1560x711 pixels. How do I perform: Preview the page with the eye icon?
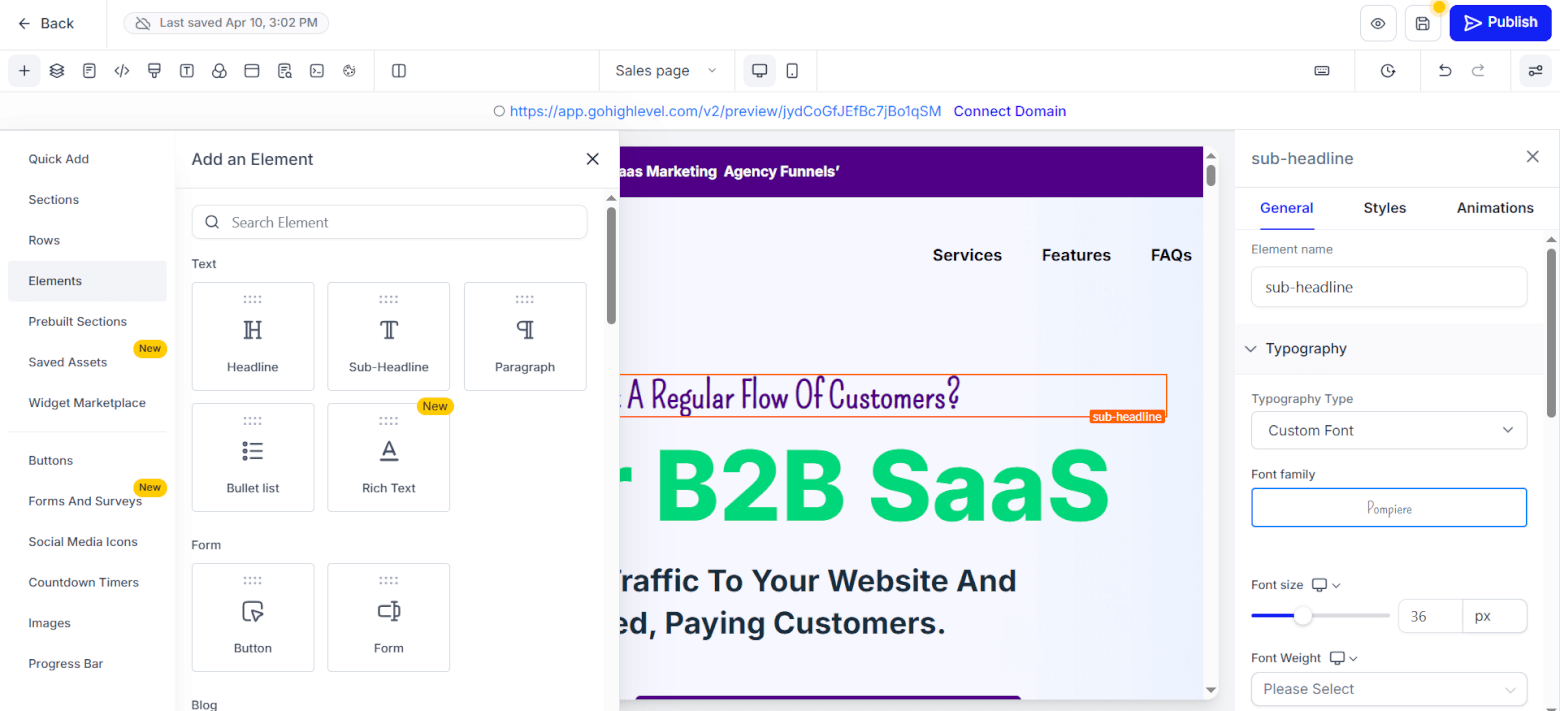pyautogui.click(x=1378, y=22)
